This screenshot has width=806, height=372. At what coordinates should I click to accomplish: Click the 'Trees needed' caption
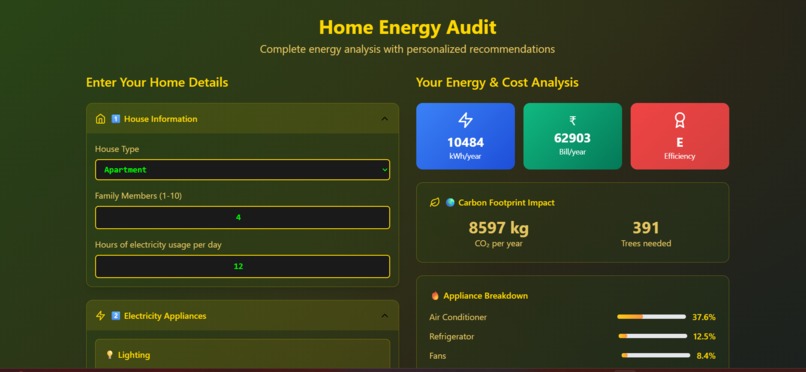[646, 244]
